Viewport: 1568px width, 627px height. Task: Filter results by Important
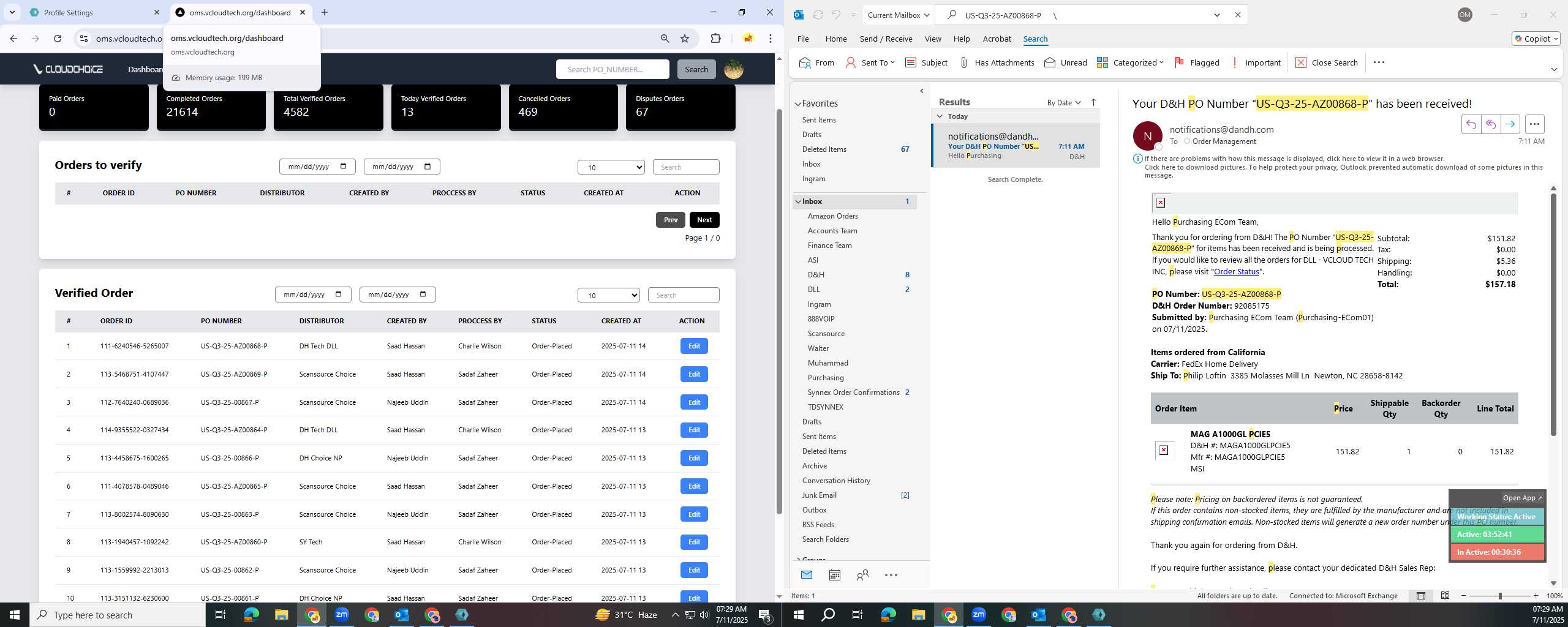coord(1256,62)
